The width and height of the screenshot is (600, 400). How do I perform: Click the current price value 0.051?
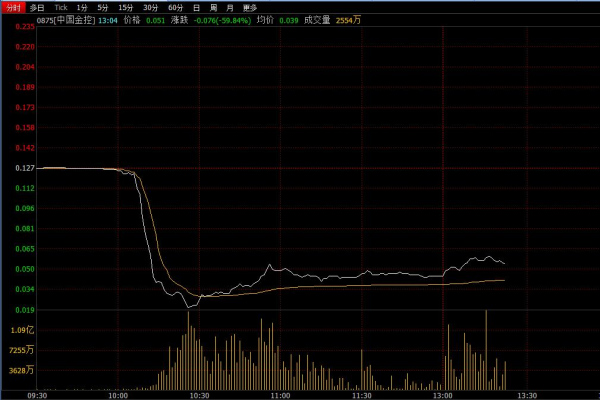click(x=155, y=21)
